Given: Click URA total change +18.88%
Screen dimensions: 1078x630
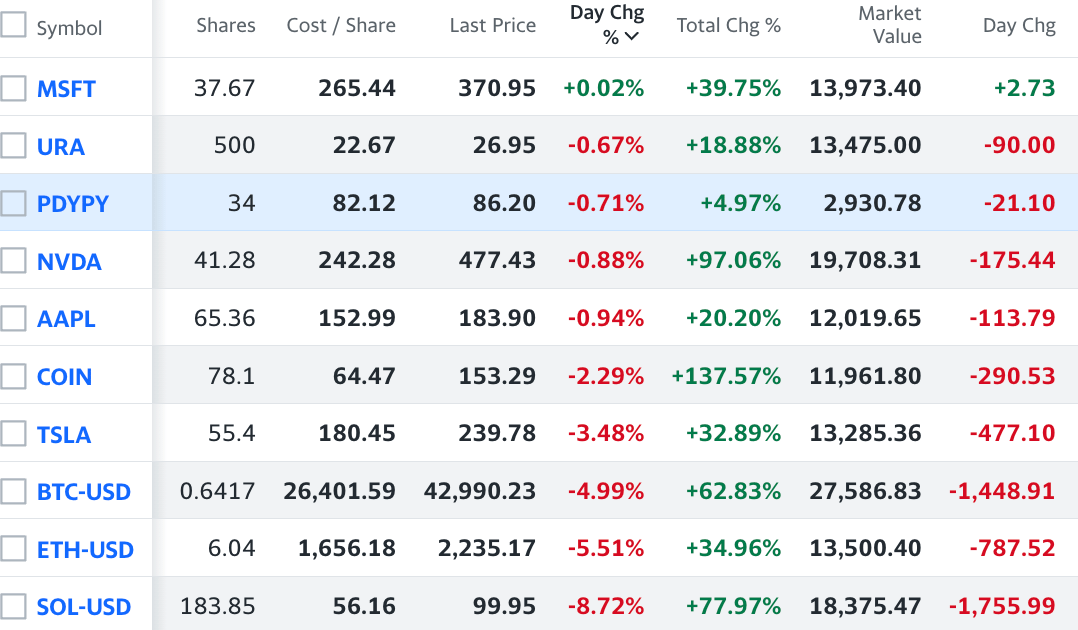Looking at the screenshot, I should (734, 145).
